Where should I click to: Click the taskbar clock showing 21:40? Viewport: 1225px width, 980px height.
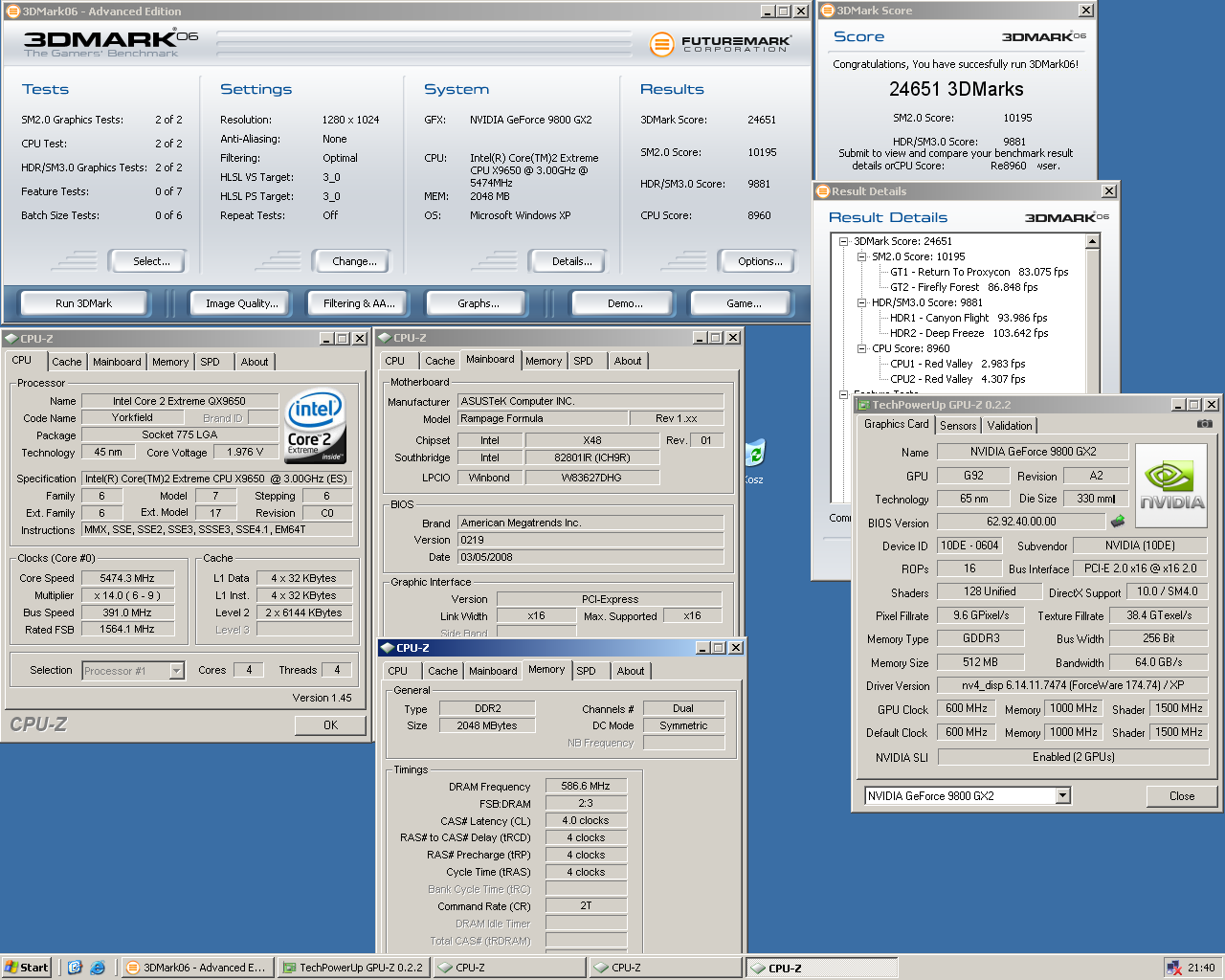[1201, 968]
